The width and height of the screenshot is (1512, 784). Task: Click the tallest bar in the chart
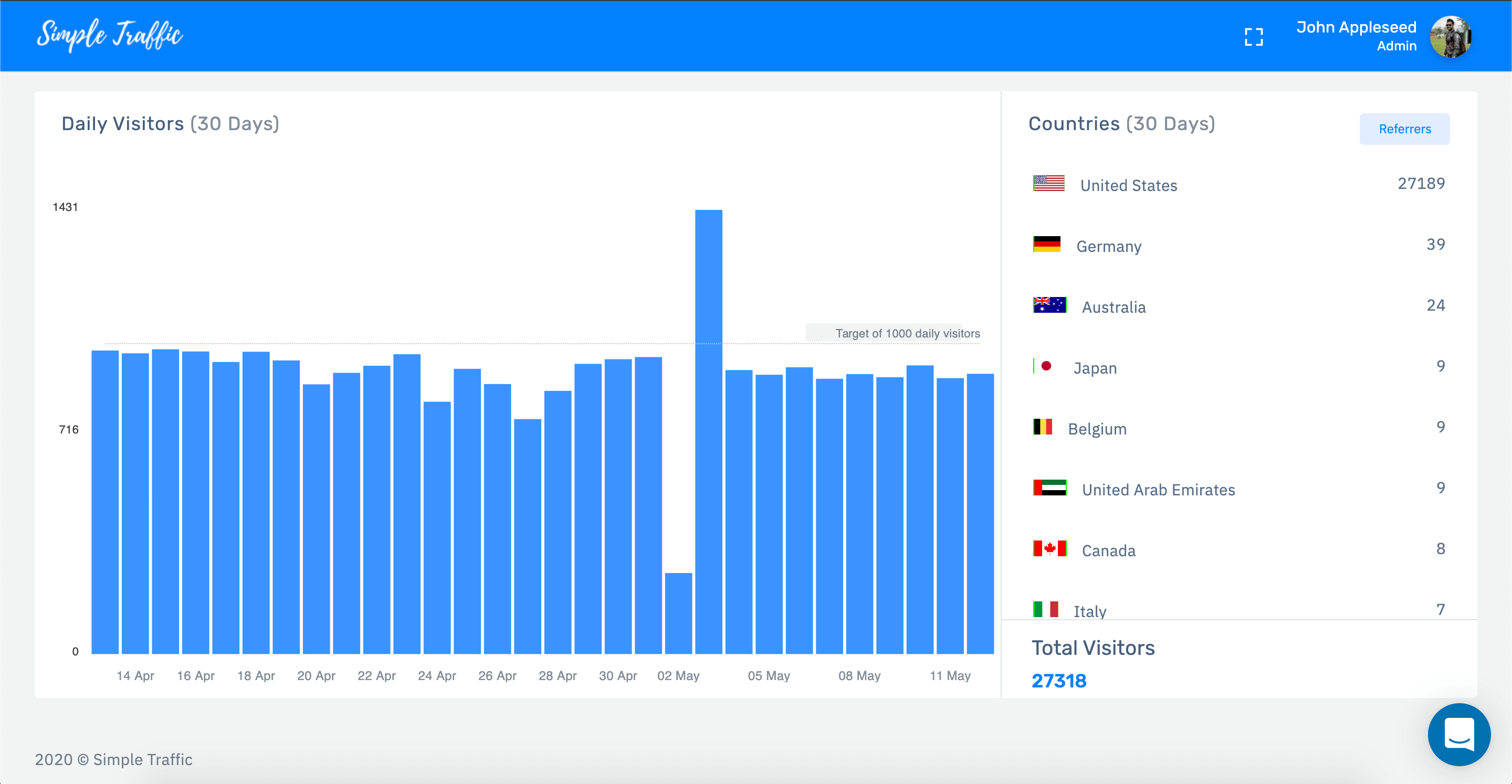[x=708, y=431]
